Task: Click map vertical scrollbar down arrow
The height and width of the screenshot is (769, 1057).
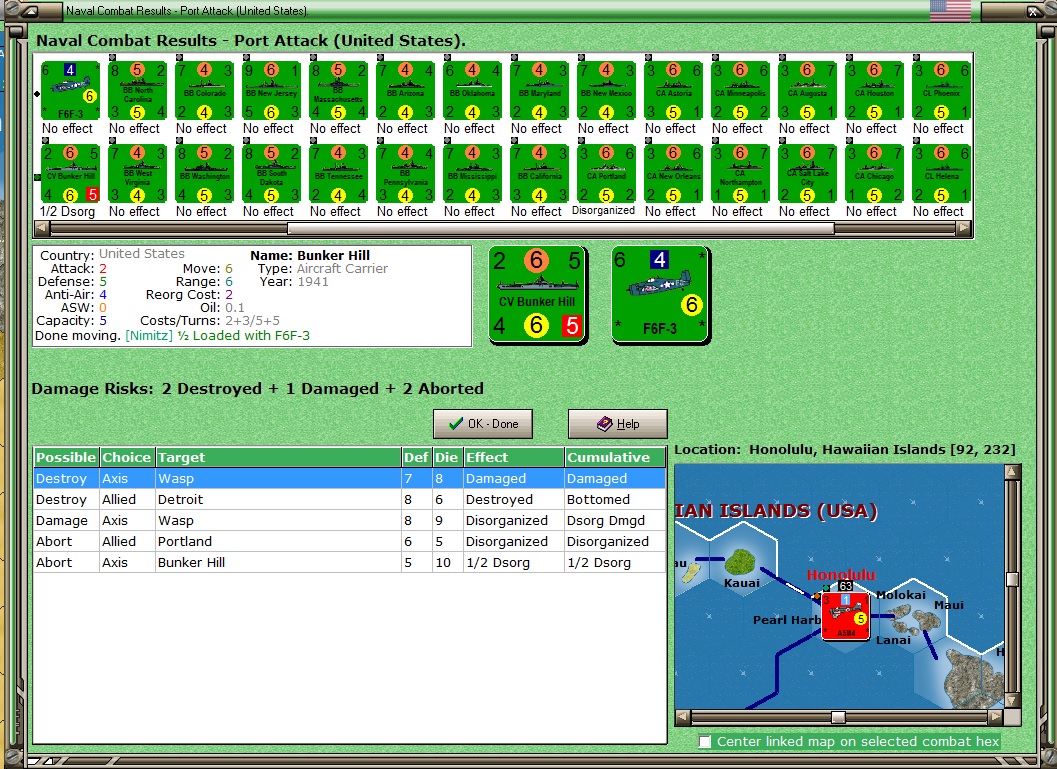Action: [x=1012, y=701]
